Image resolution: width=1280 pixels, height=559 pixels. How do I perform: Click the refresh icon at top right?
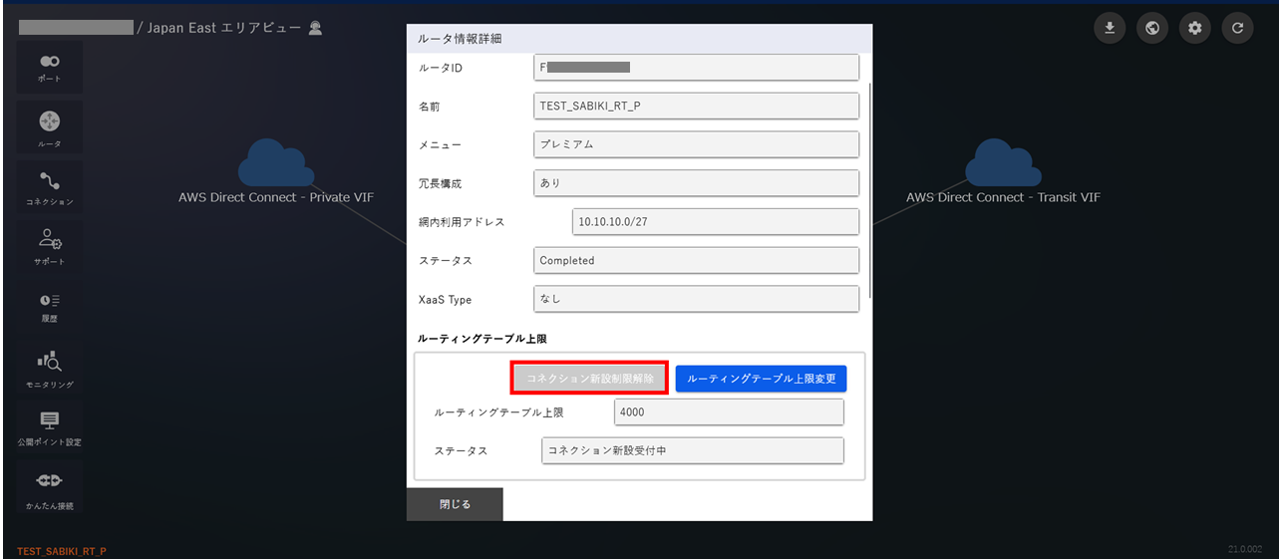[1237, 28]
